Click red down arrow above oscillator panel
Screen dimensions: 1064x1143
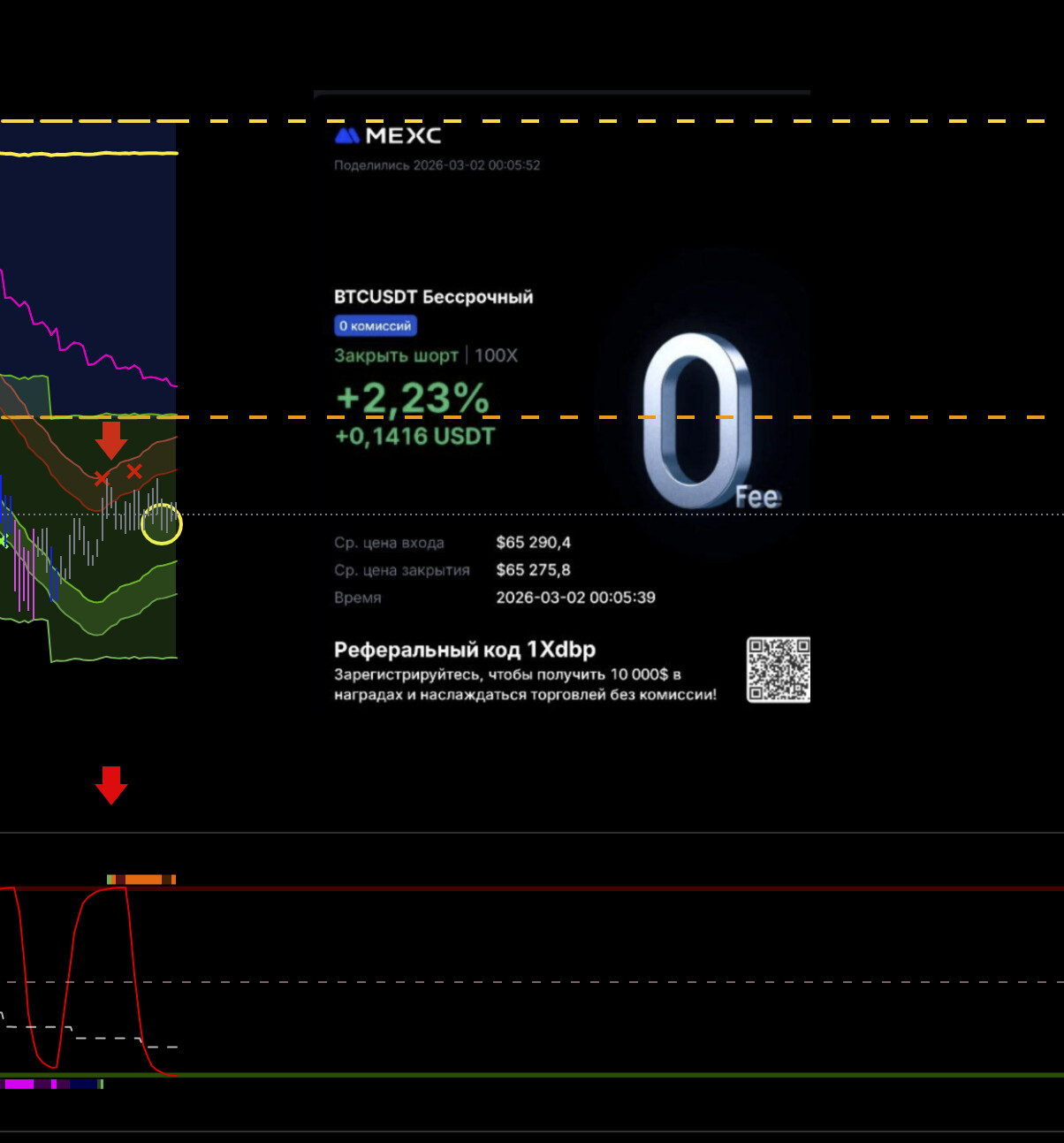110,785
